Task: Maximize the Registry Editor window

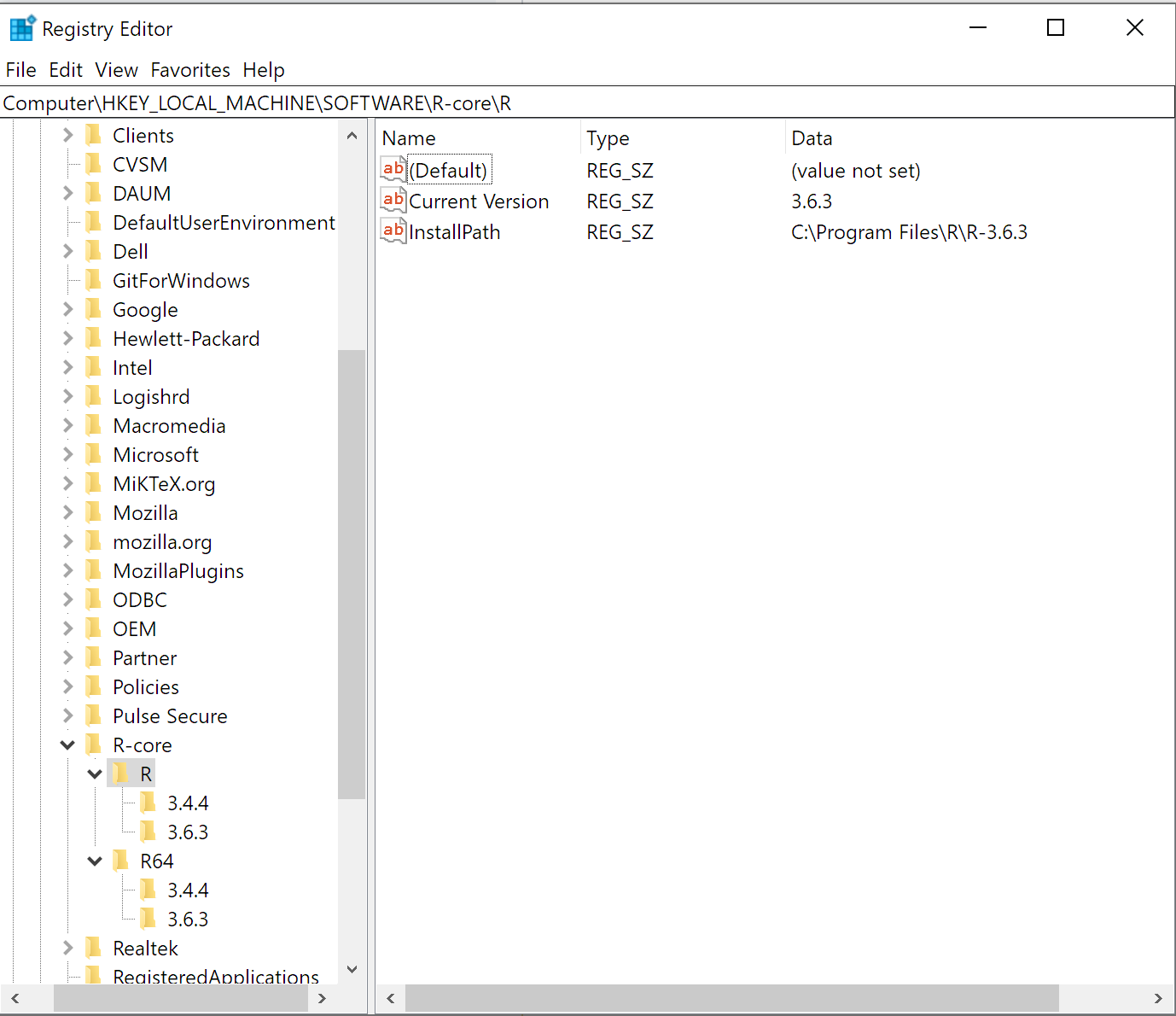Action: [x=1056, y=28]
